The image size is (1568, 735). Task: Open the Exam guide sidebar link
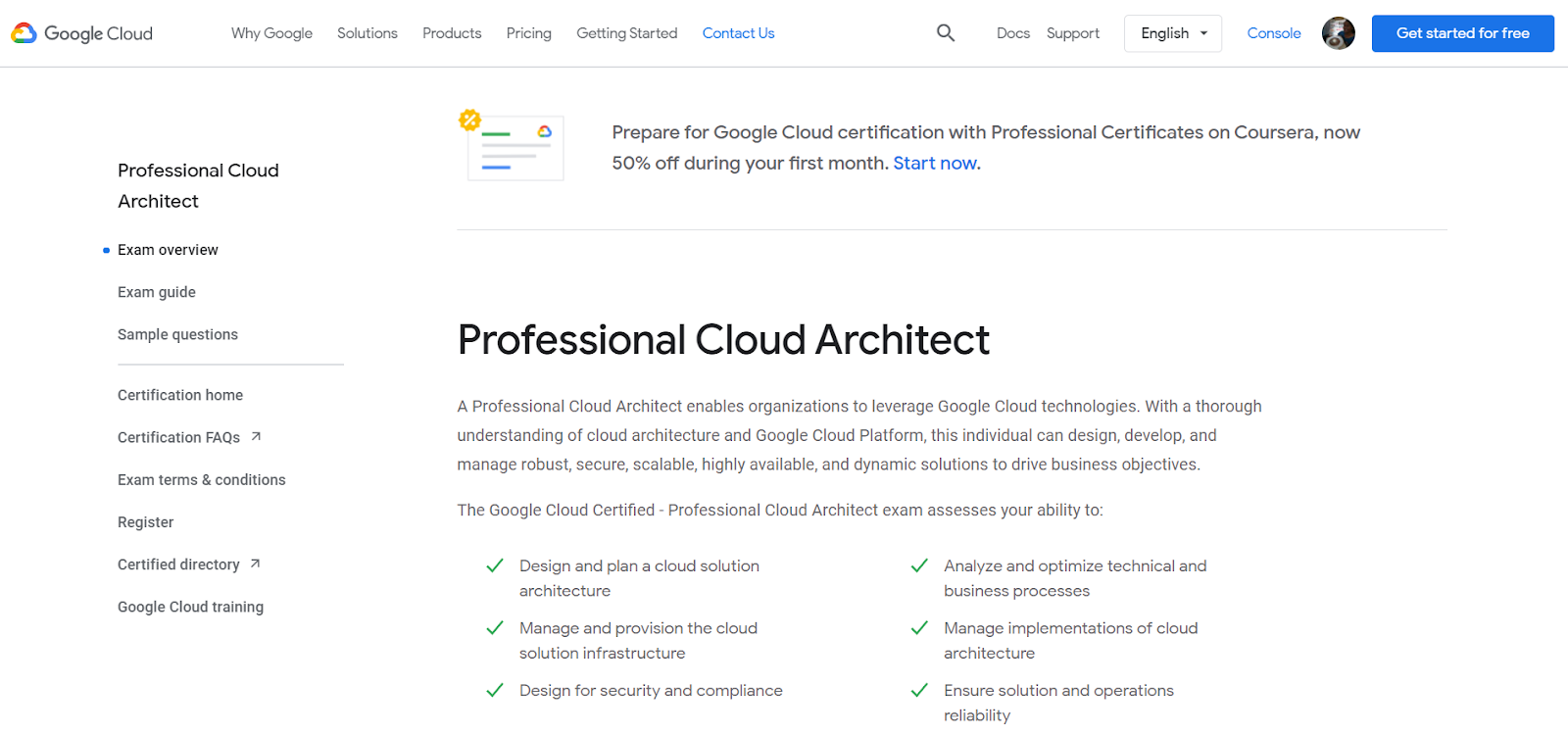click(157, 292)
